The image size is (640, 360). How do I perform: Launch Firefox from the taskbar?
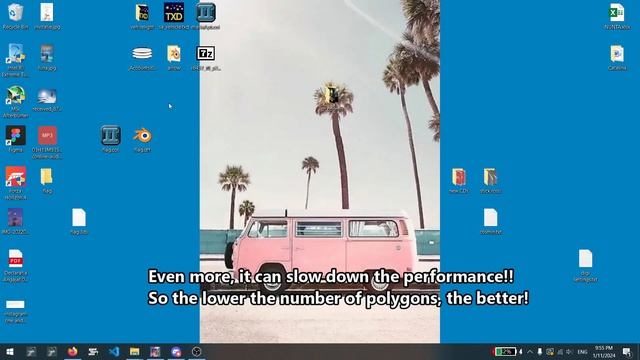tap(73, 351)
